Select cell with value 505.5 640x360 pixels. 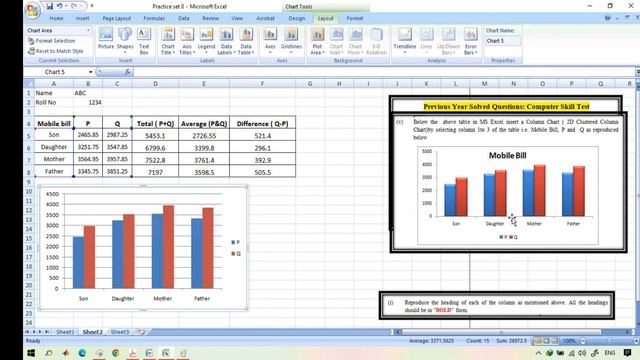click(262, 172)
